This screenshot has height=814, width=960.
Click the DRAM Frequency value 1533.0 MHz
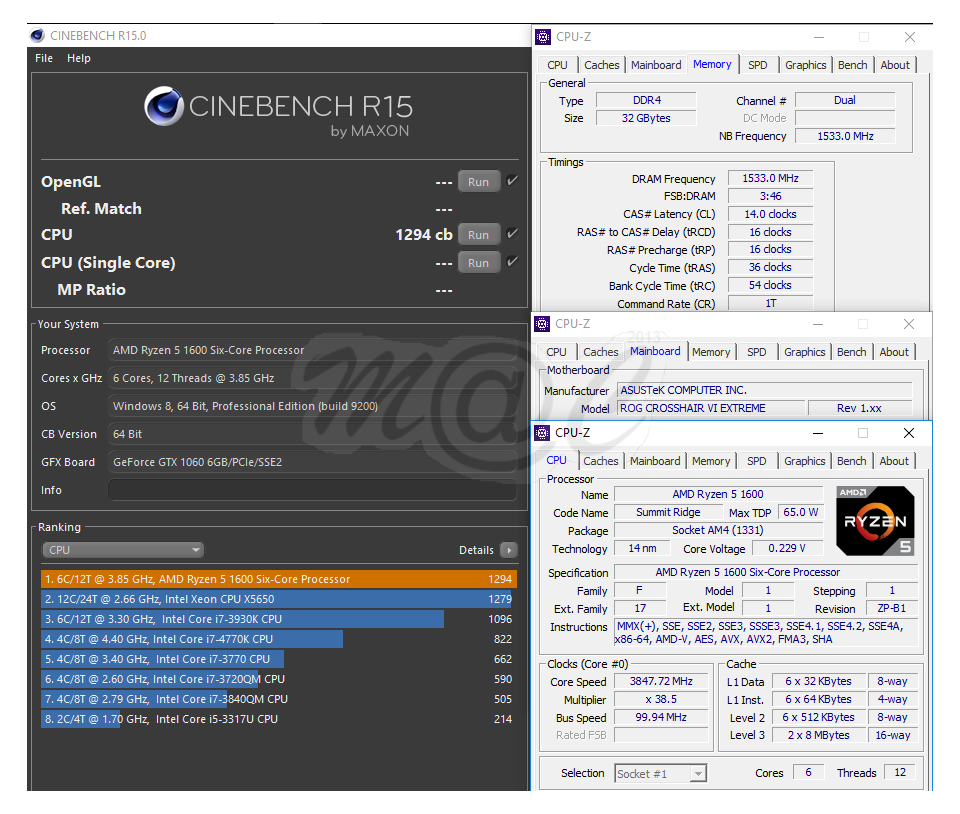tap(770, 178)
